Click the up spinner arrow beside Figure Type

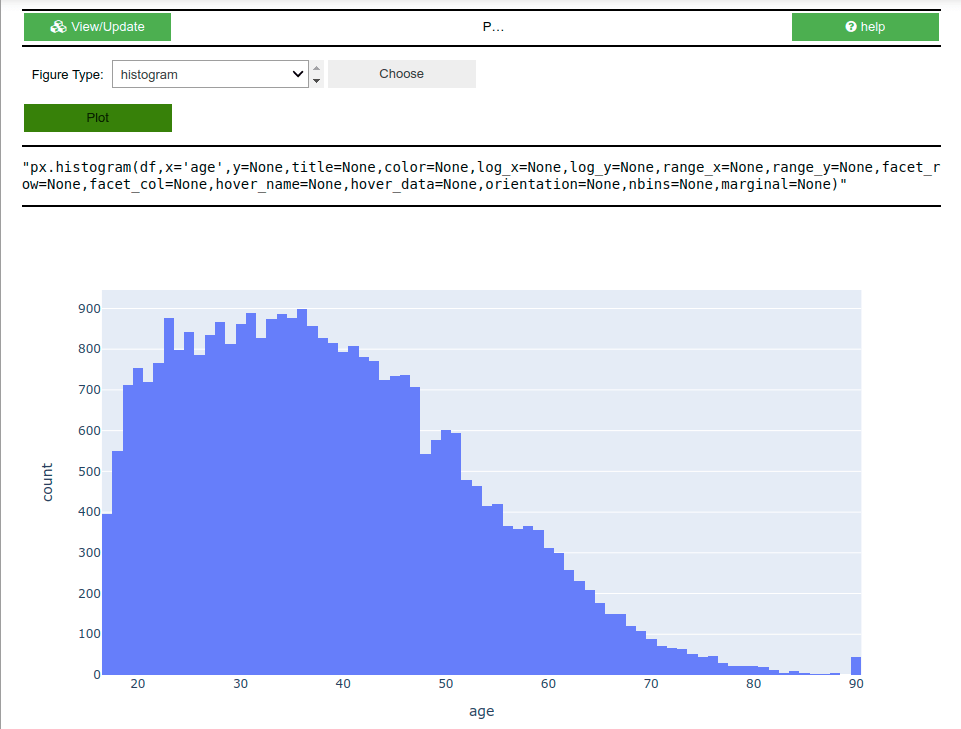317,68
